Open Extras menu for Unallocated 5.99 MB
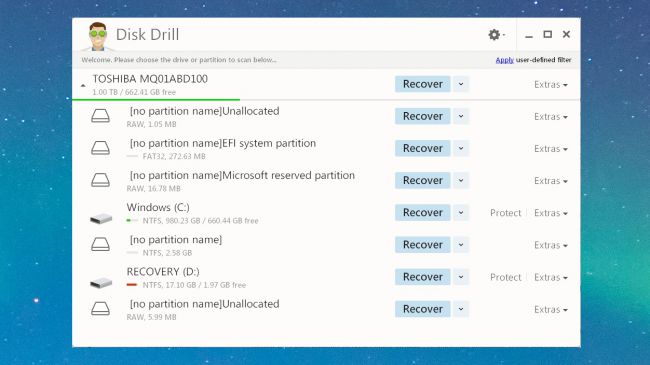The width and height of the screenshot is (650, 365). tap(551, 309)
